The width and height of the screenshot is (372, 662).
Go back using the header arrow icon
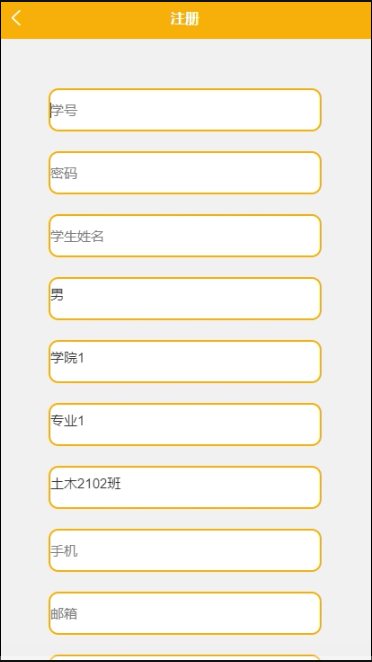(x=16, y=19)
